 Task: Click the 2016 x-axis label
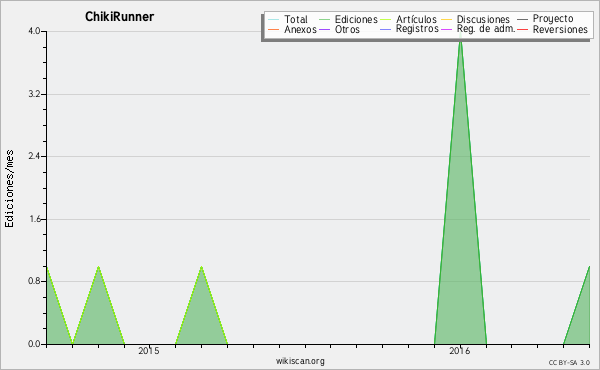point(460,351)
